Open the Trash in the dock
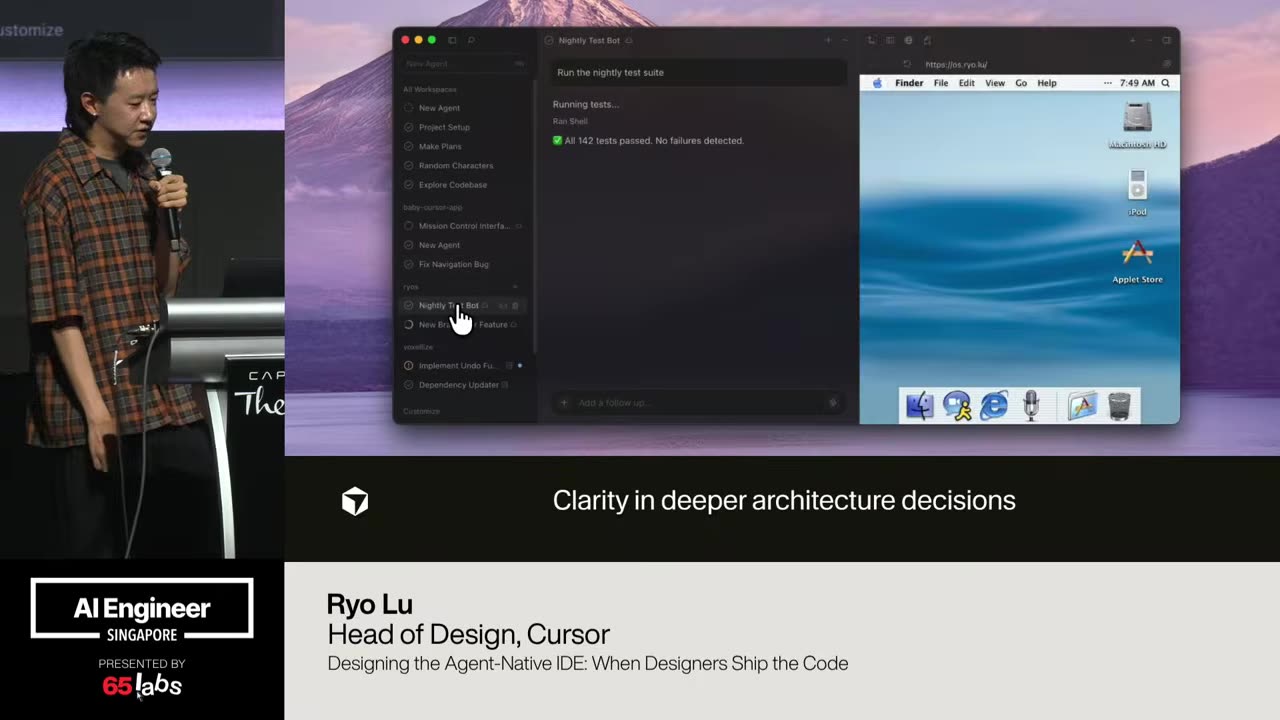This screenshot has height=720, width=1280. (1119, 405)
